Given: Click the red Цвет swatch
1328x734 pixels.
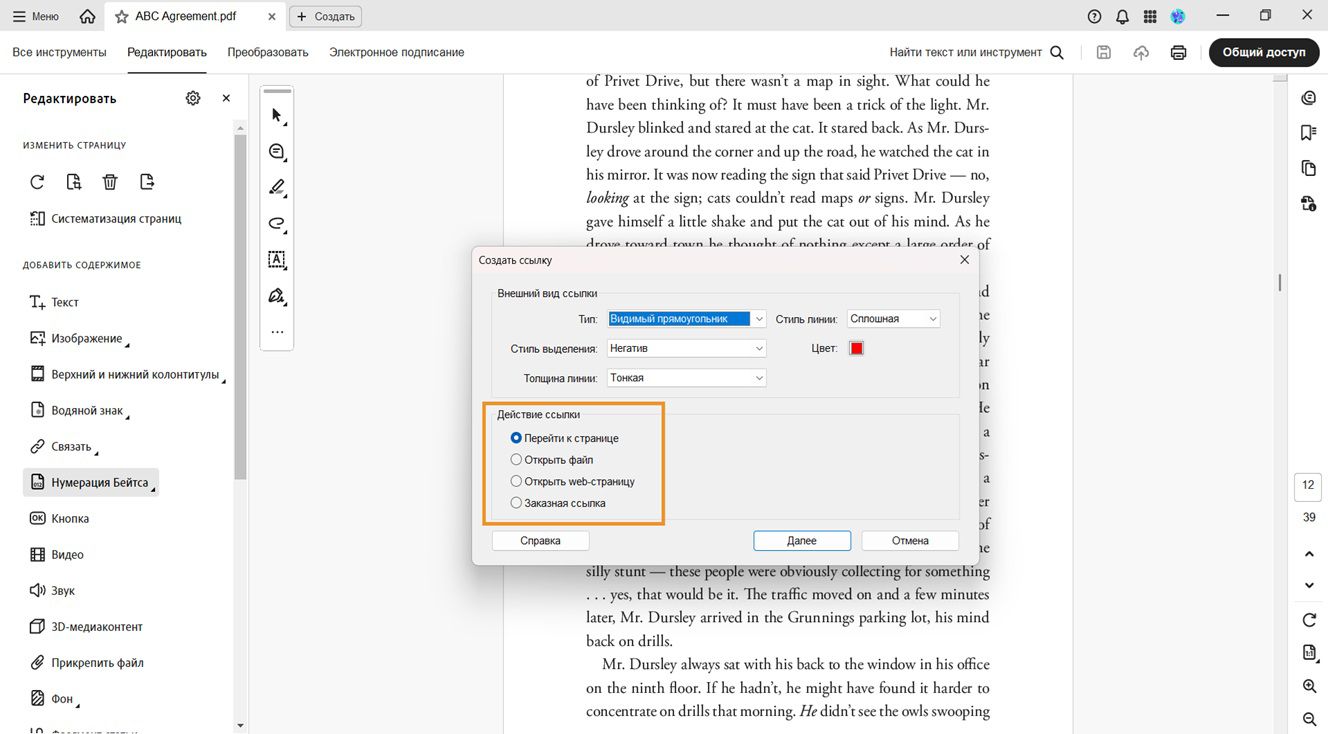Looking at the screenshot, I should [856, 348].
